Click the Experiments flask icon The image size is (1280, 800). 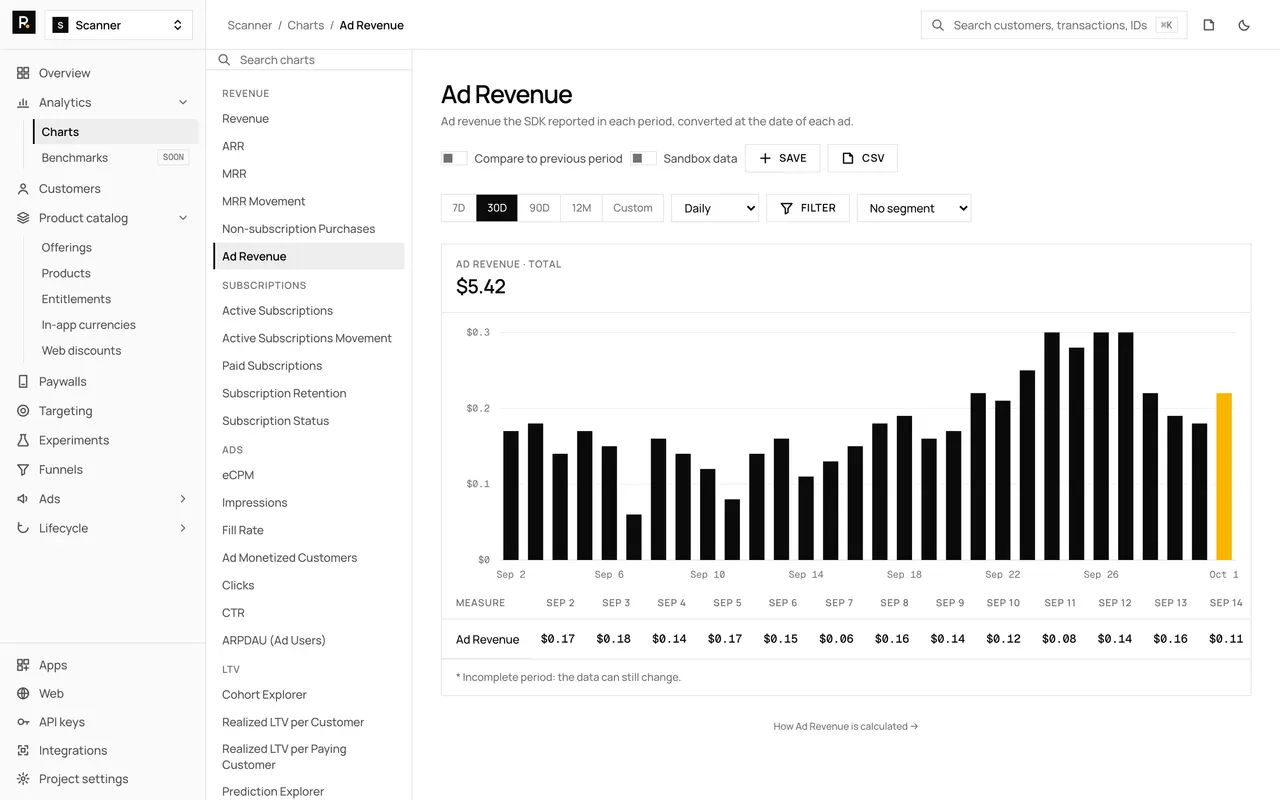[23, 440]
